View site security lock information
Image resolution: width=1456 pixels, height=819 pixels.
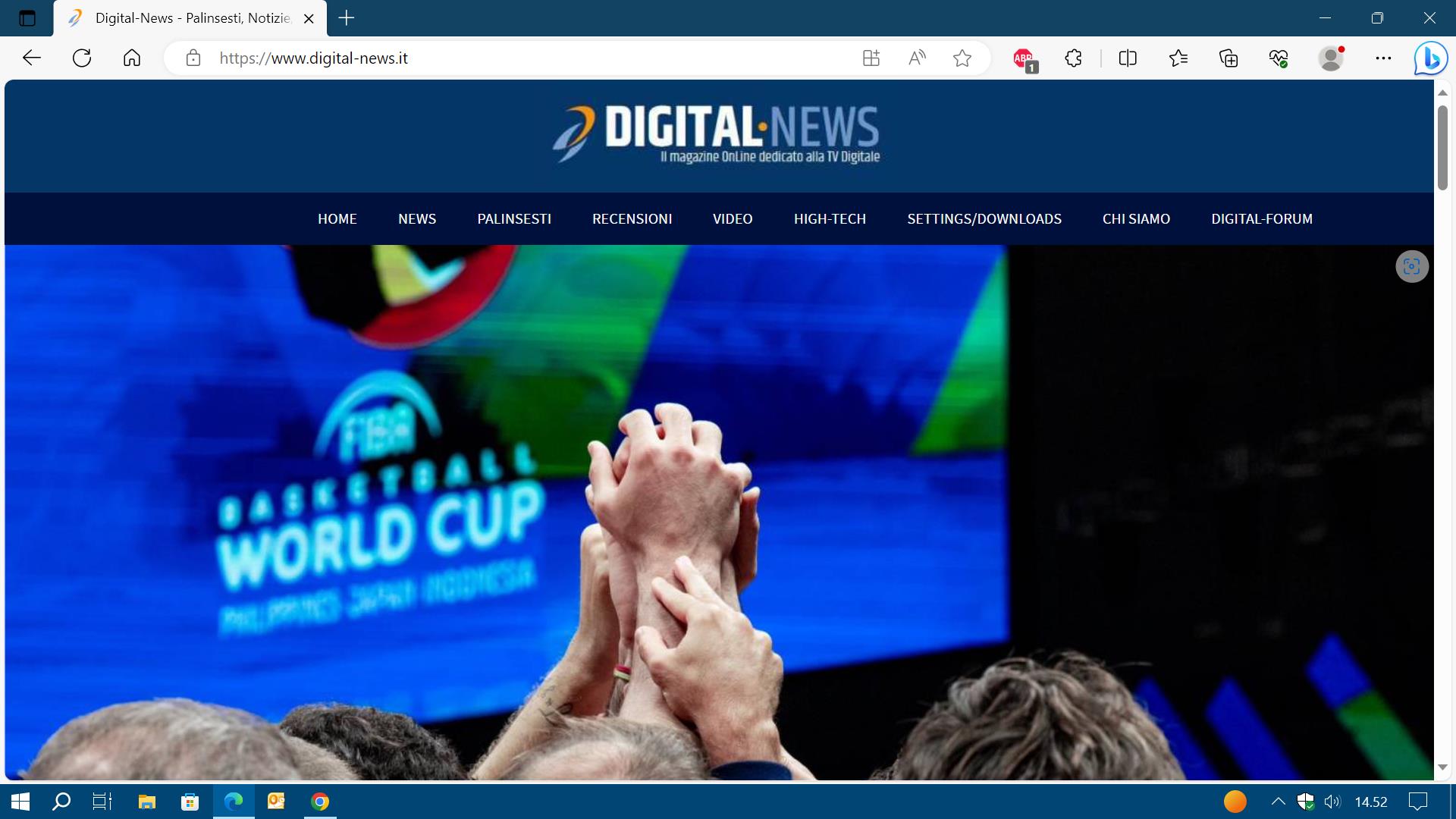tap(193, 58)
